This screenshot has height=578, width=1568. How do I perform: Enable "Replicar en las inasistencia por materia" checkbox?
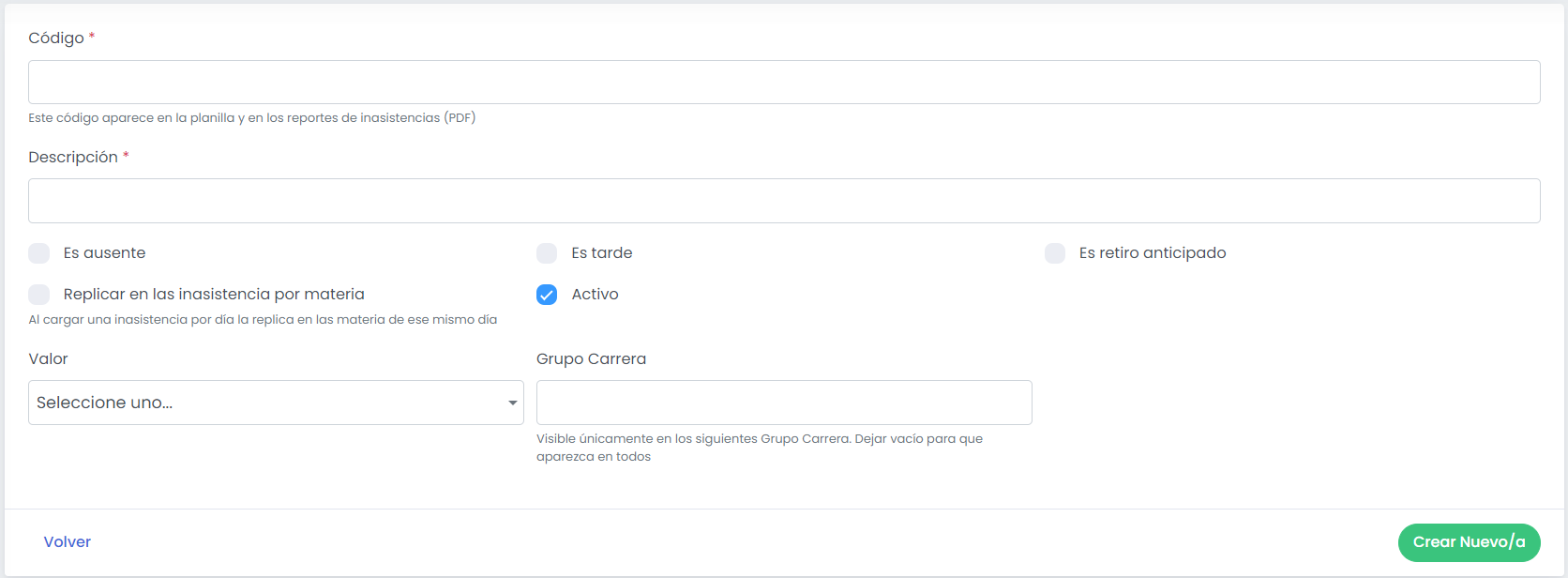(39, 295)
